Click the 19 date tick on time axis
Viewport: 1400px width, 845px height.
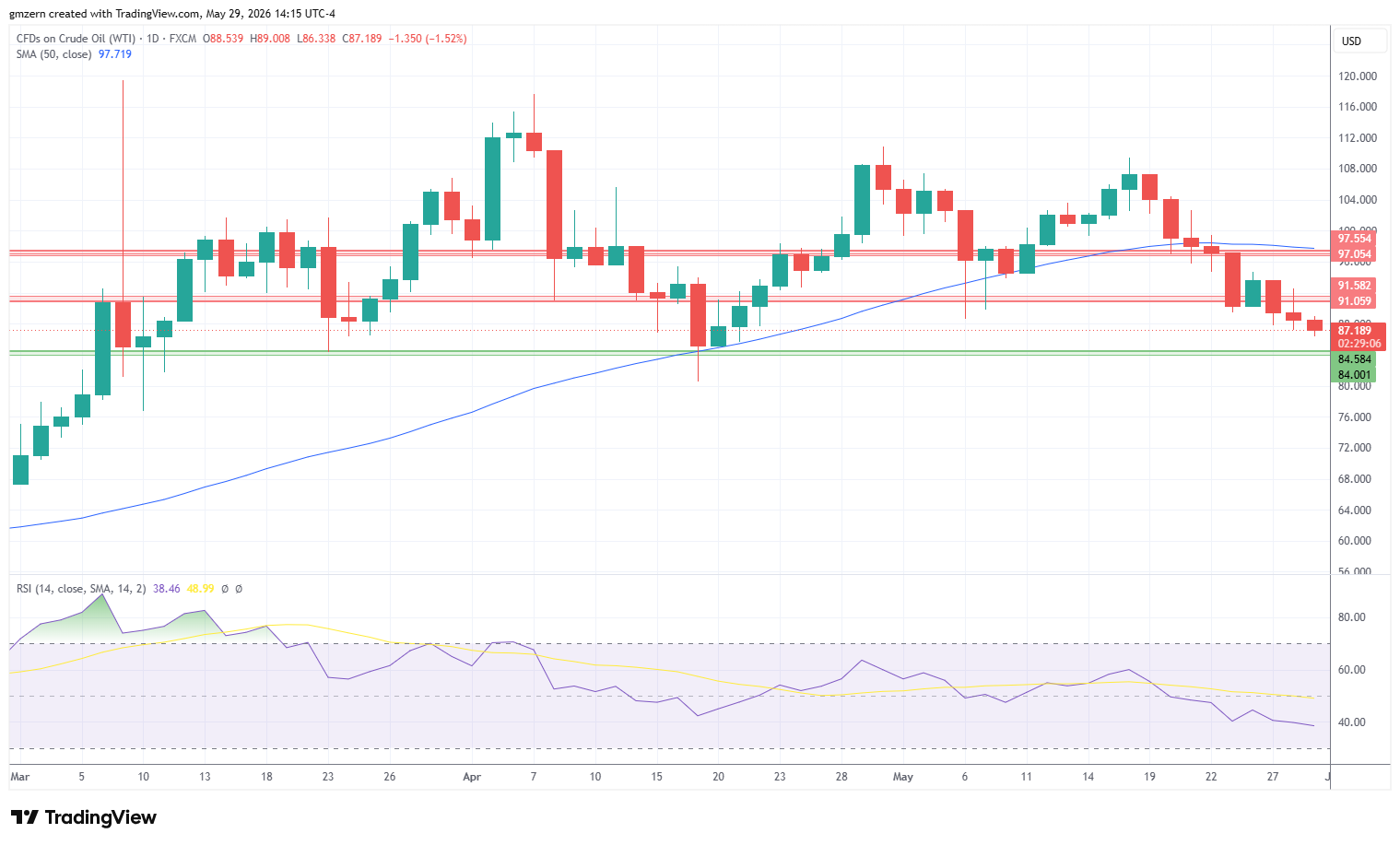1149,777
